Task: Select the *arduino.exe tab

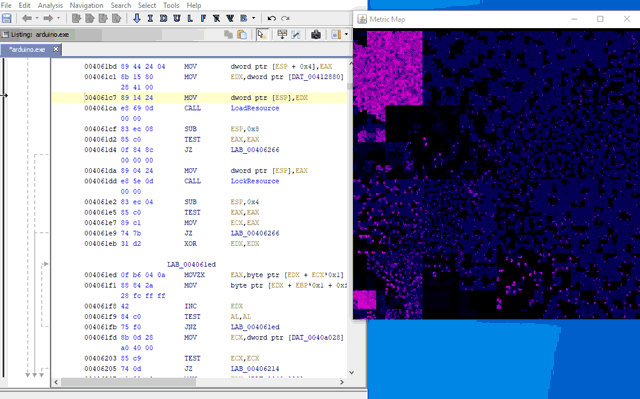Action: [x=27, y=49]
